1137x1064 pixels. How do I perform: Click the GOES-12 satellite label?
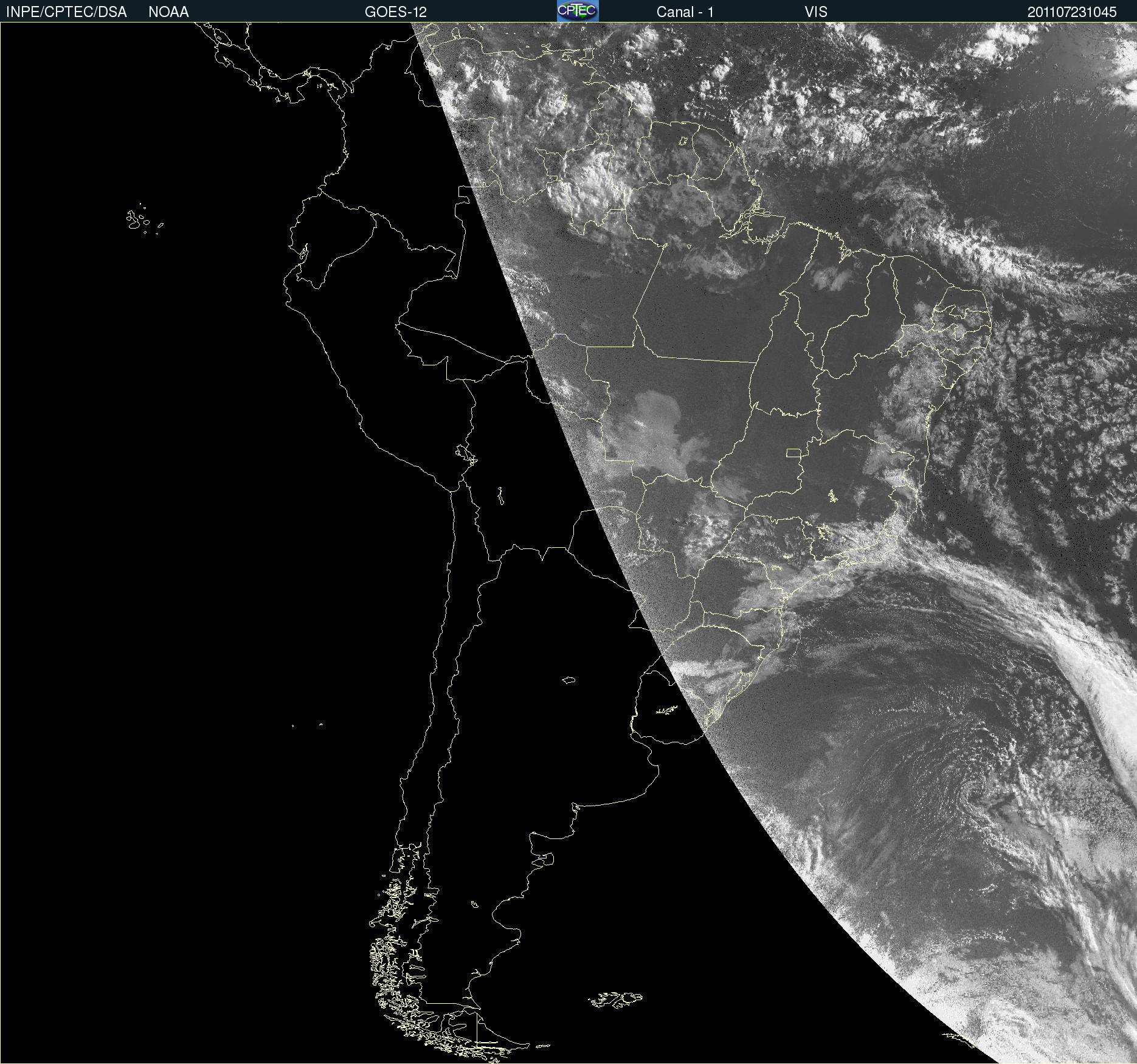[396, 12]
